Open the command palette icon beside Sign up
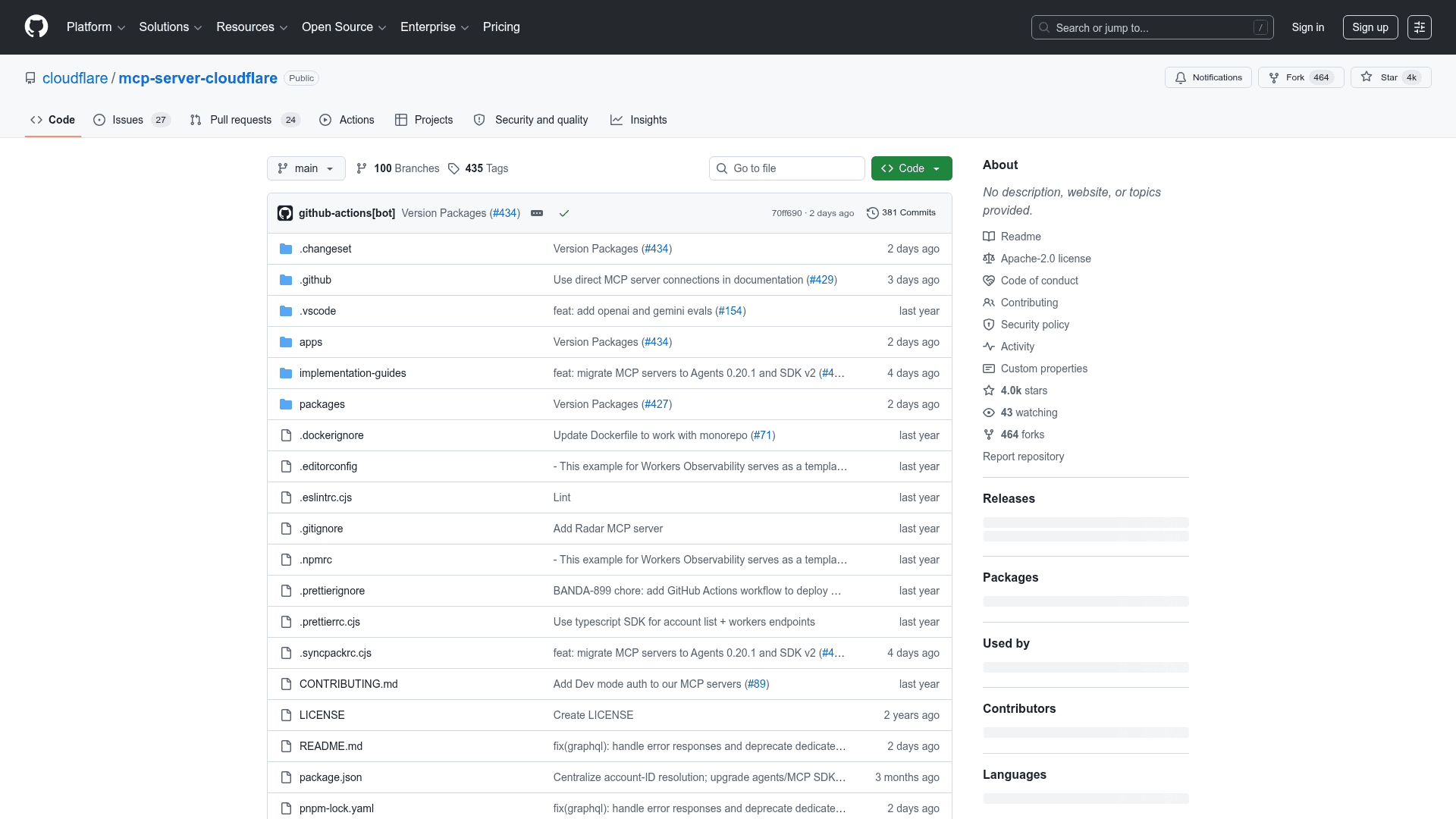Image resolution: width=1456 pixels, height=819 pixels. click(1419, 27)
